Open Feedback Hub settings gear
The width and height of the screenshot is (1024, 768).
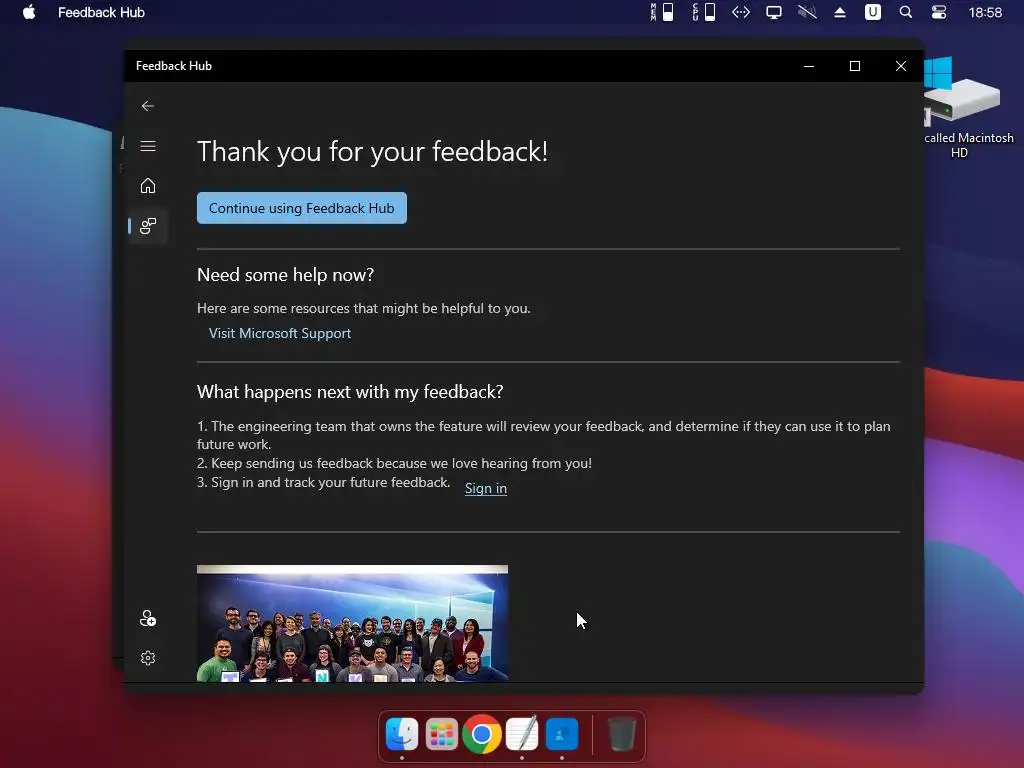click(x=148, y=658)
